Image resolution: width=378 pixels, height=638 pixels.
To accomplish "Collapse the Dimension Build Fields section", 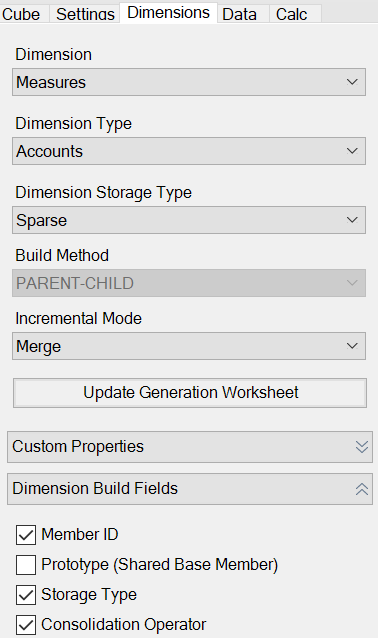I will [x=190, y=489].
